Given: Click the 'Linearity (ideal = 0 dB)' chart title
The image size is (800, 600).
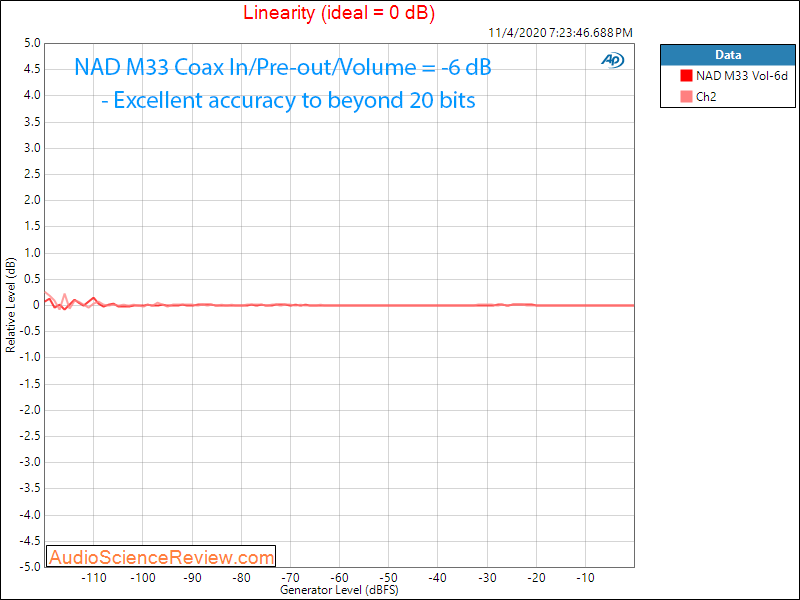Looking at the screenshot, I should click(x=339, y=12).
